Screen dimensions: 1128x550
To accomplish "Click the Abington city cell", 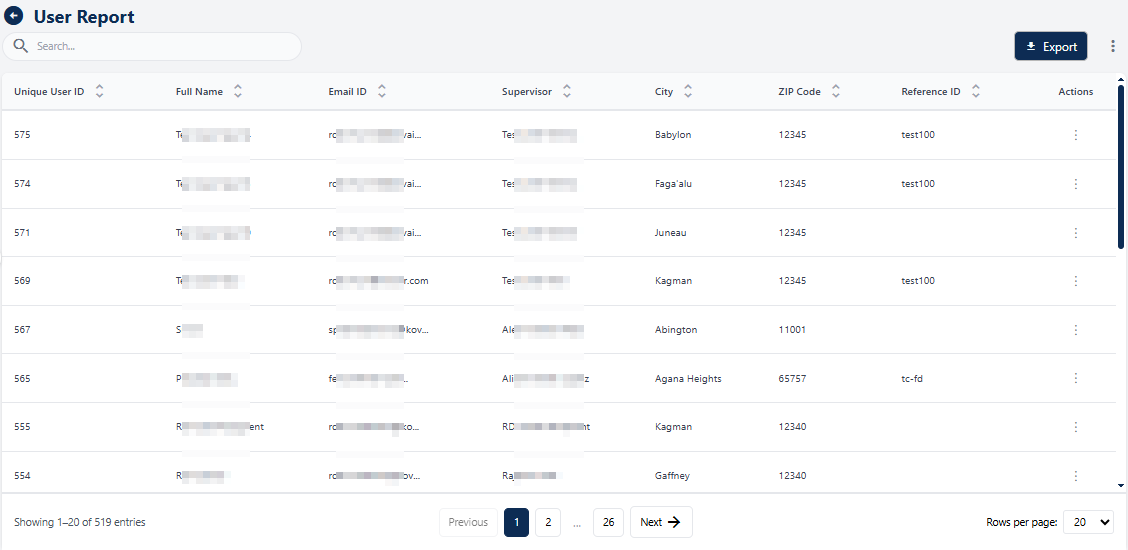I will [676, 330].
